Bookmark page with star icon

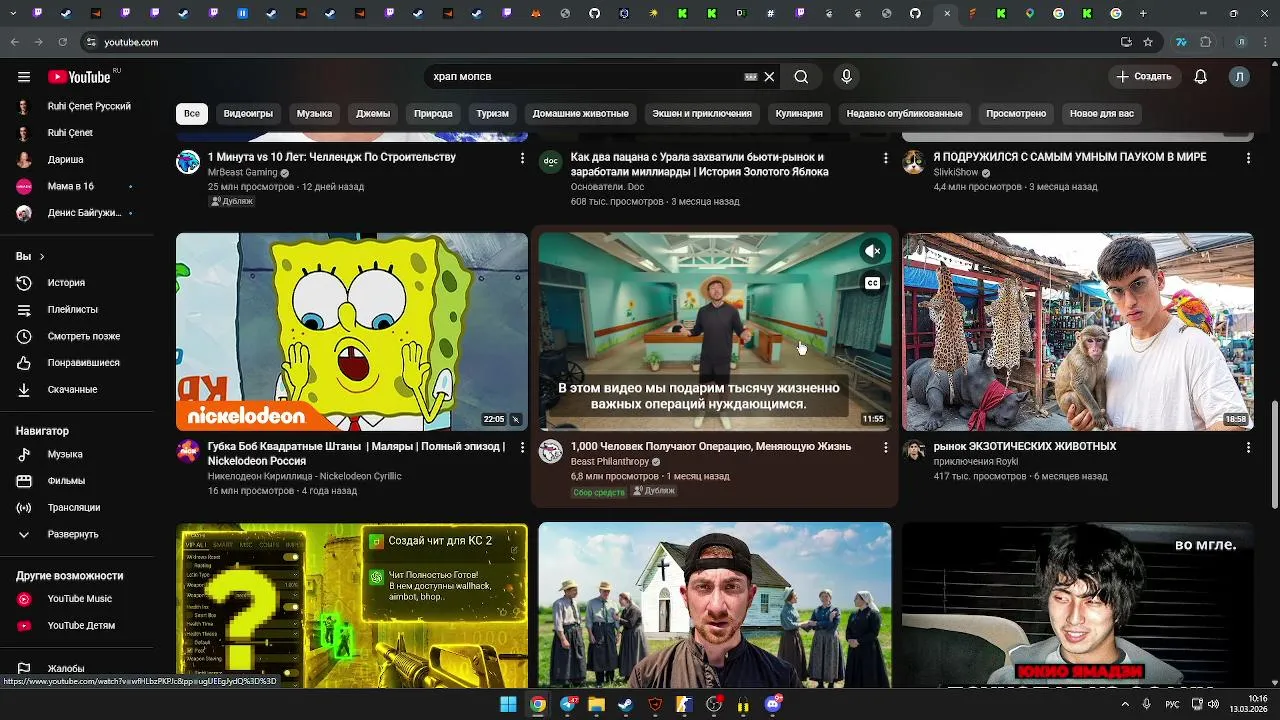pyautogui.click(x=1148, y=42)
